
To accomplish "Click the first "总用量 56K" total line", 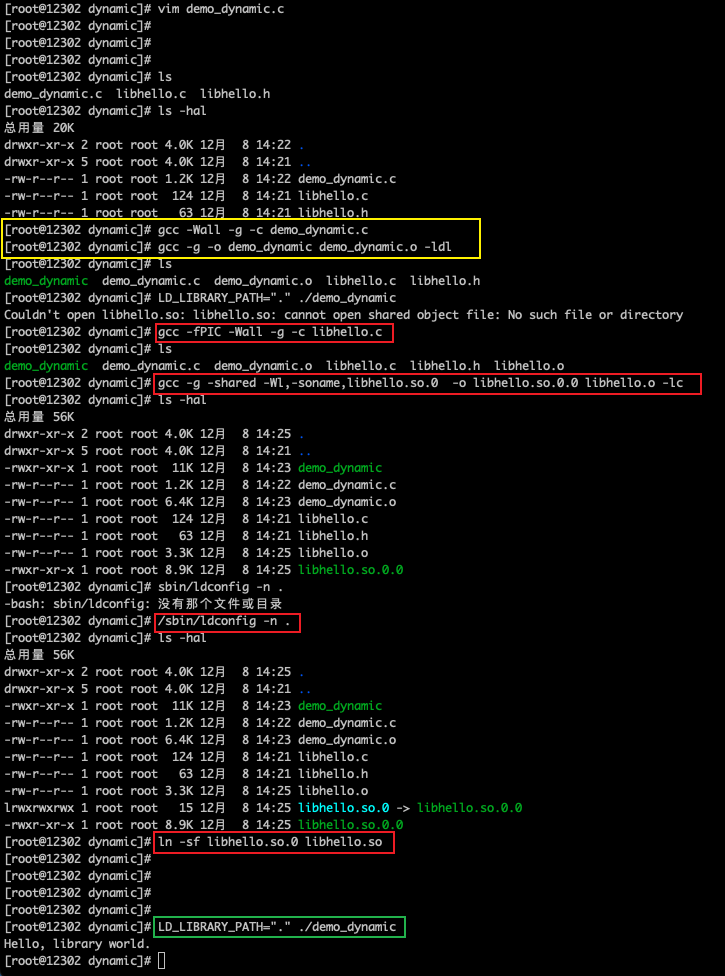I will tap(38, 417).
